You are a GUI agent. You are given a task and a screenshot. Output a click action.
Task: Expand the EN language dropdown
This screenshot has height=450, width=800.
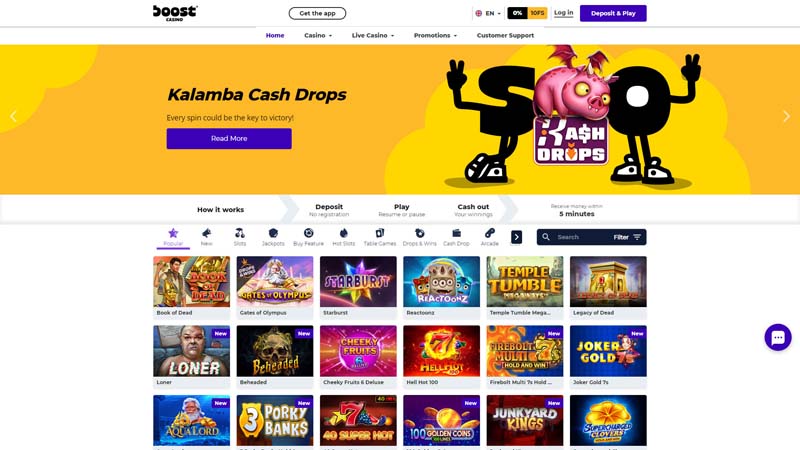pyautogui.click(x=488, y=13)
